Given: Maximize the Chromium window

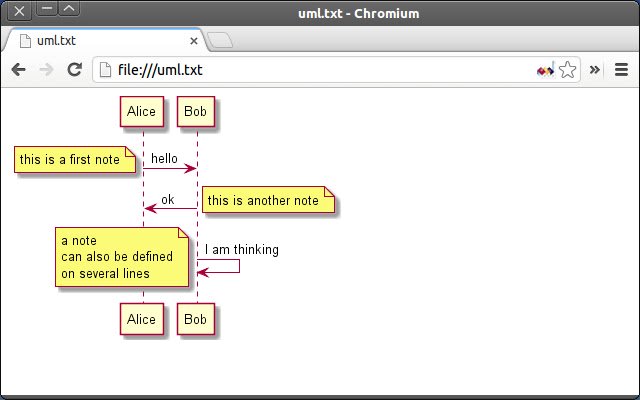Looking at the screenshot, I should 69,9.
